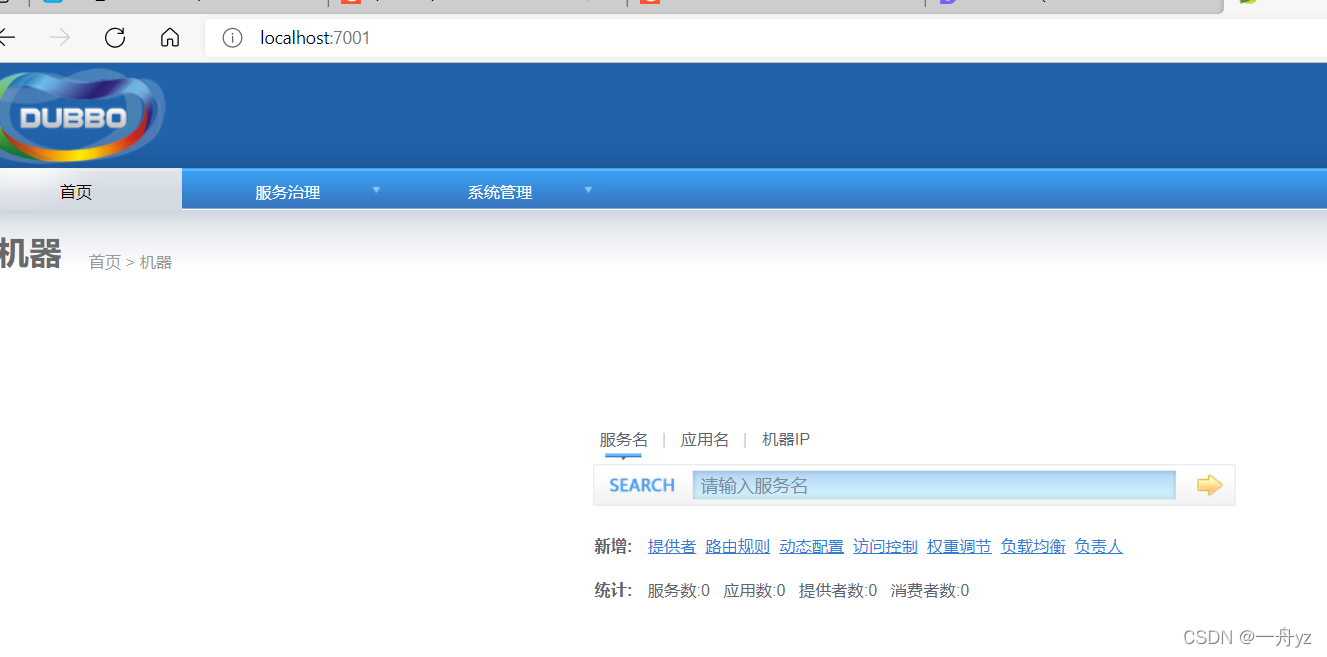Click the SEARCH label icon
The width and height of the screenshot is (1327, 657).
click(641, 484)
